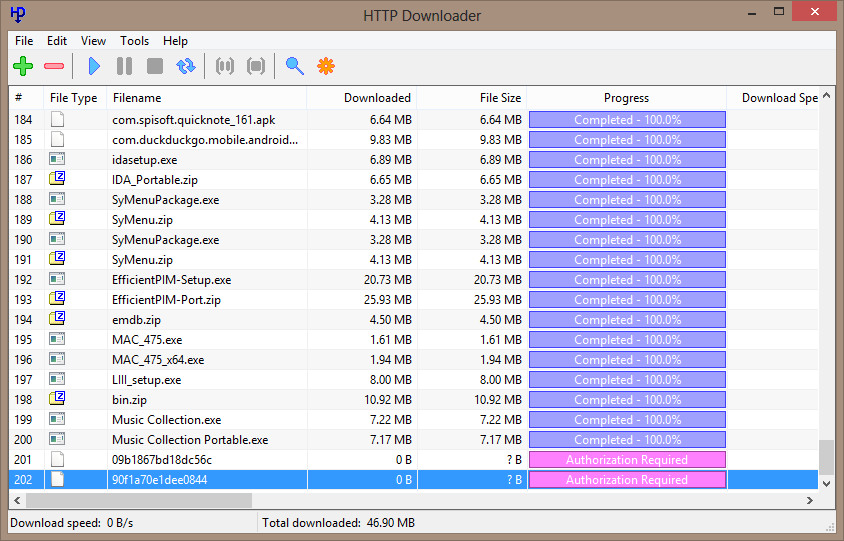Click exe icon for Music Collection.exe
Image resolution: width=844 pixels, height=541 pixels.
(x=57, y=419)
